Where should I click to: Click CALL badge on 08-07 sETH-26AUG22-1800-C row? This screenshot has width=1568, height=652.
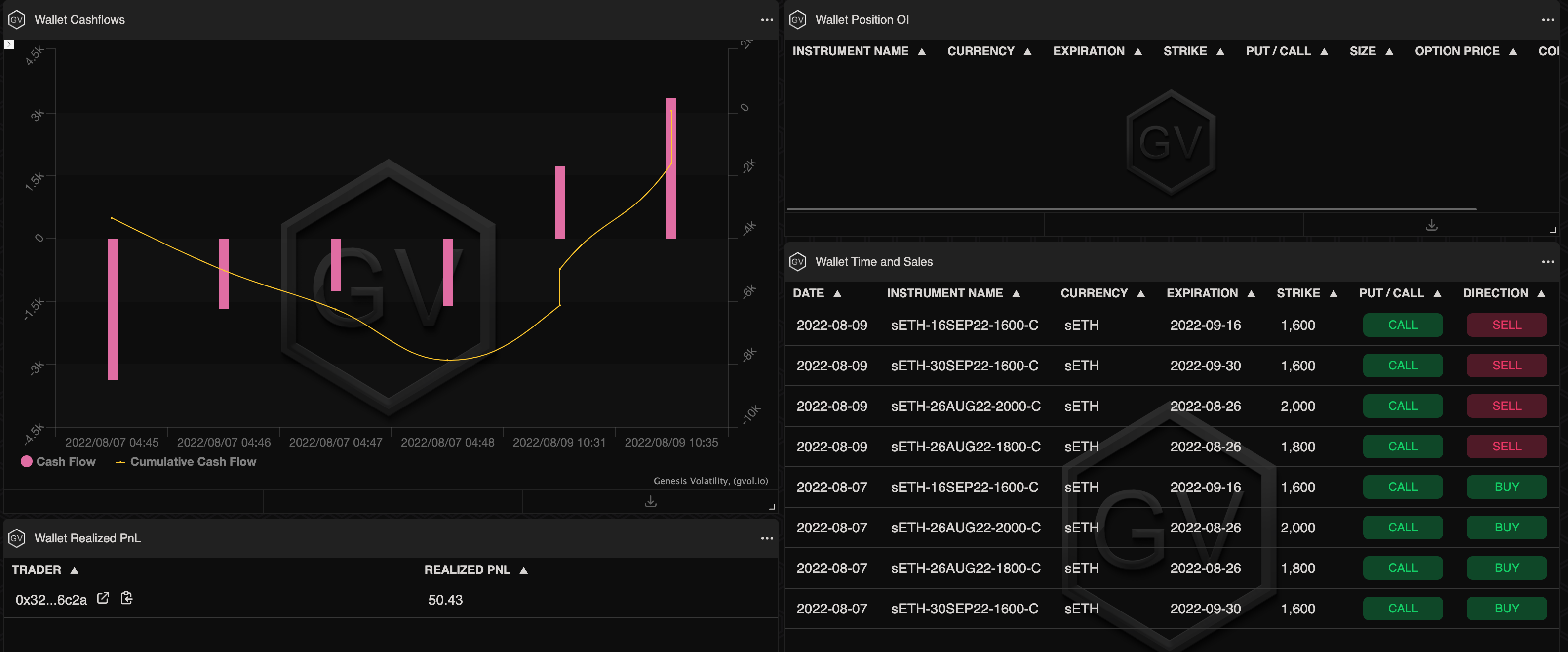click(1403, 568)
